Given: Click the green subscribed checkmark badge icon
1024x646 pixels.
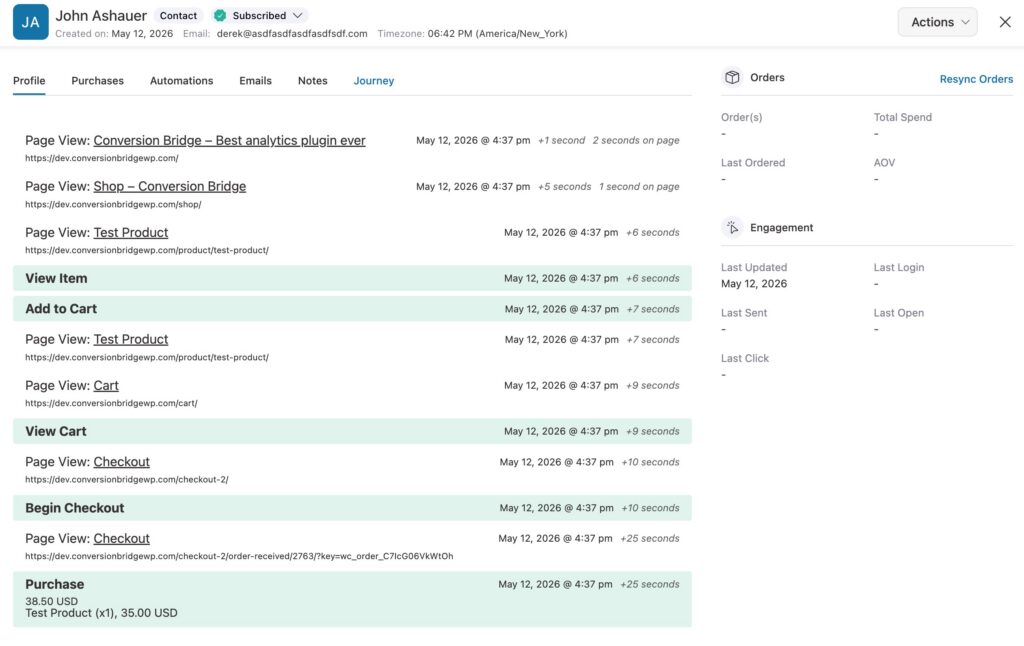Looking at the screenshot, I should (x=220, y=16).
